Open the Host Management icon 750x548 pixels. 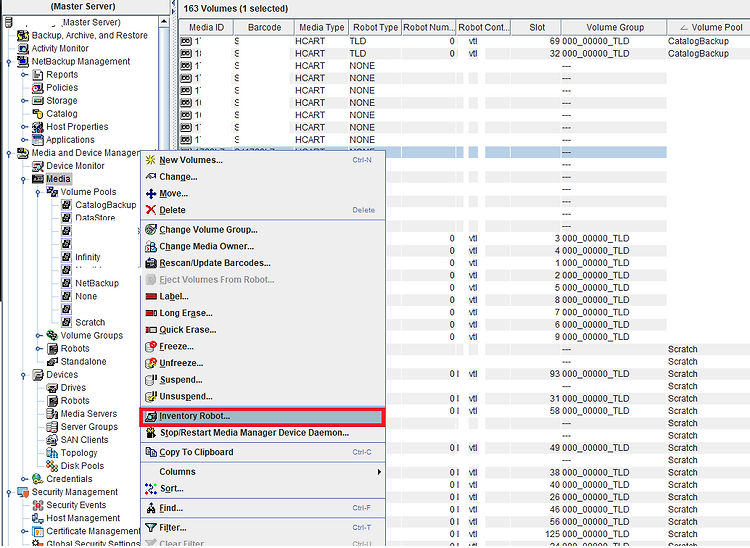[x=38, y=518]
